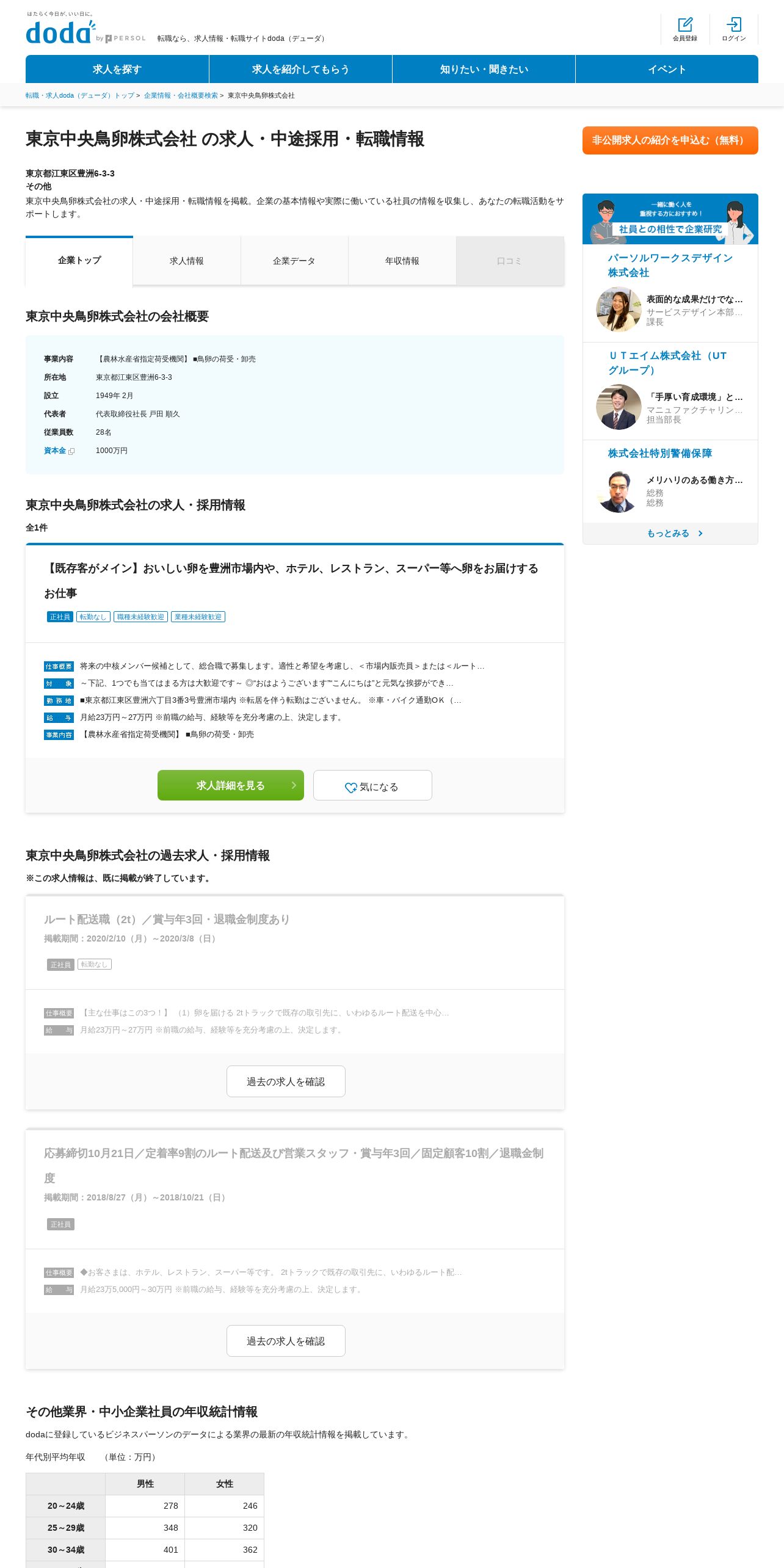Click the chevron arrow next to もっとみる
The height and width of the screenshot is (1568, 784).
click(700, 534)
